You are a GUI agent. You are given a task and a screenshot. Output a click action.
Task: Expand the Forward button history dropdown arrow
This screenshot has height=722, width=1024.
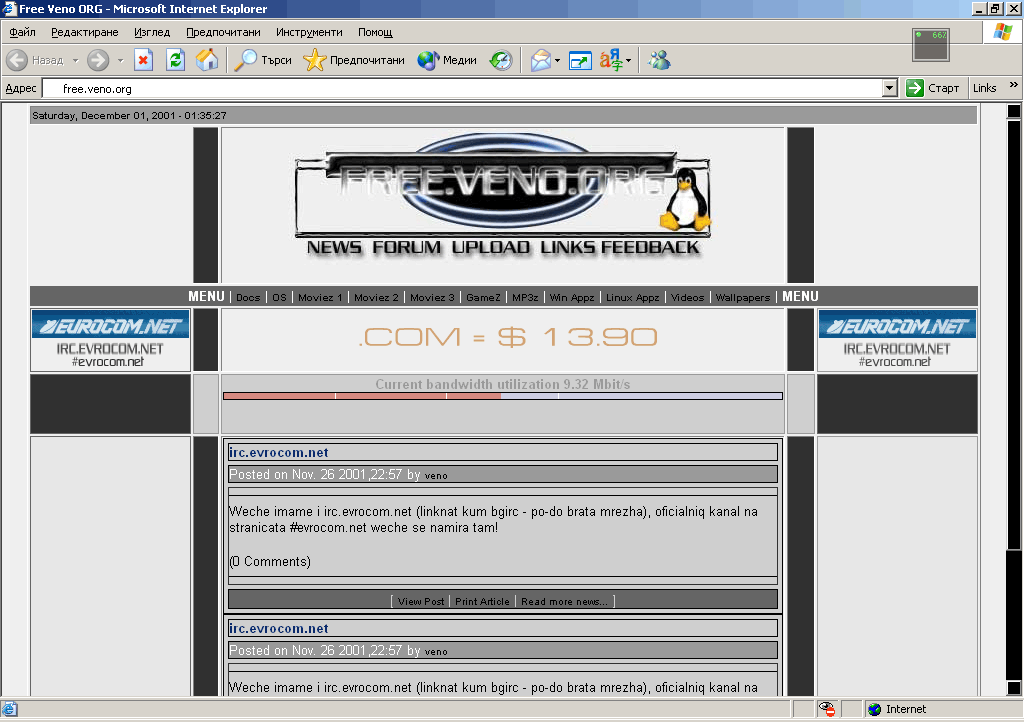[x=120, y=60]
